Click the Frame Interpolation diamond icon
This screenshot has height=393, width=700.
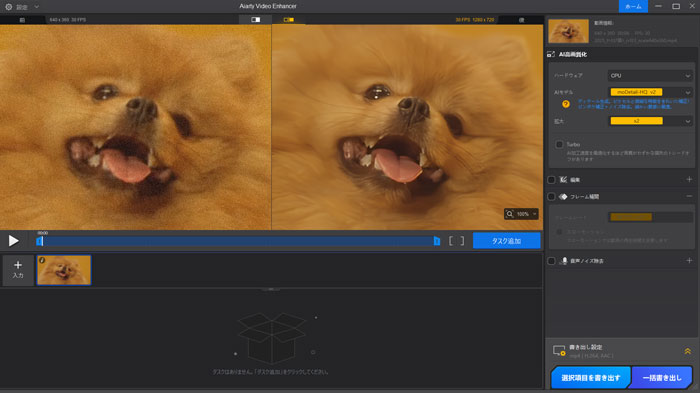(563, 196)
